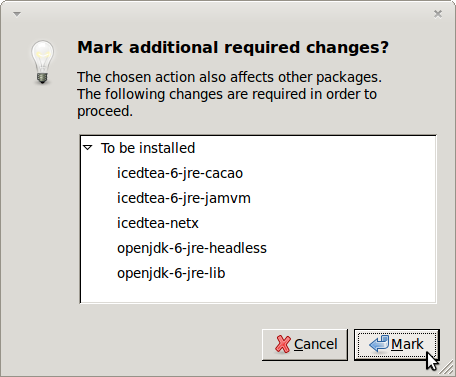Click the red X icon on Cancel

click(283, 344)
